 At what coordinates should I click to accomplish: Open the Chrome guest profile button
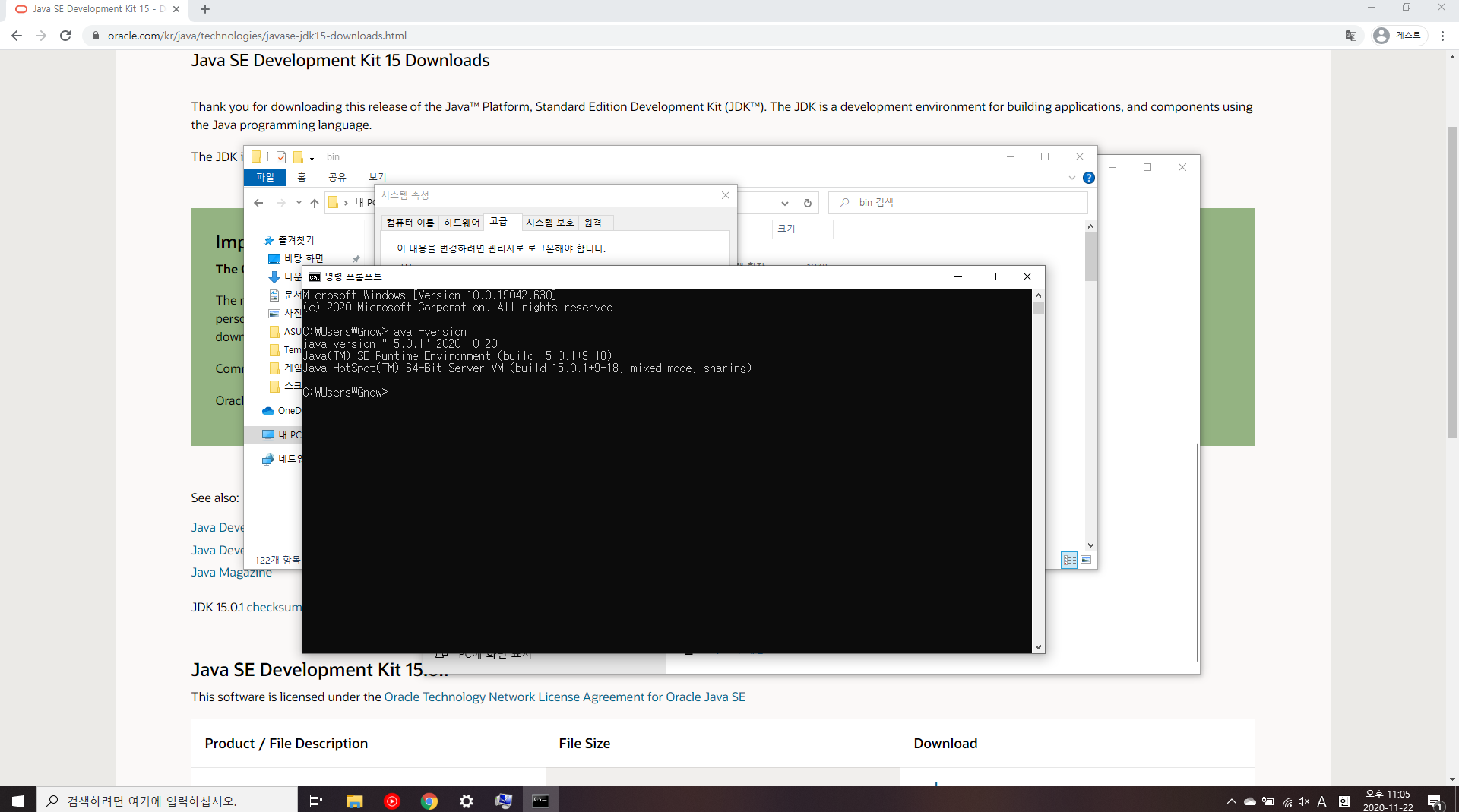pos(1398,36)
